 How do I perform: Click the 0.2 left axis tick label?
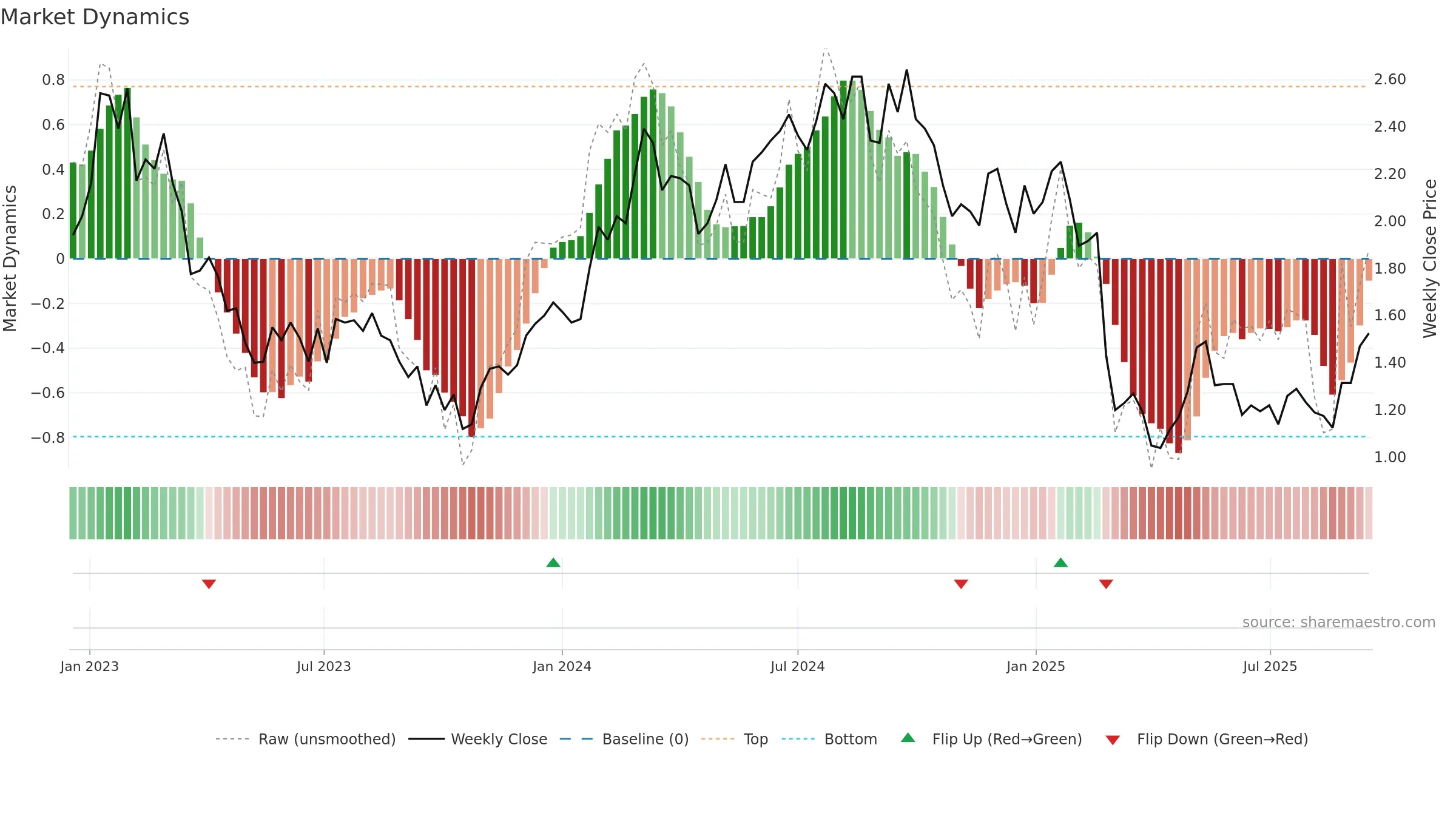pos(53,214)
